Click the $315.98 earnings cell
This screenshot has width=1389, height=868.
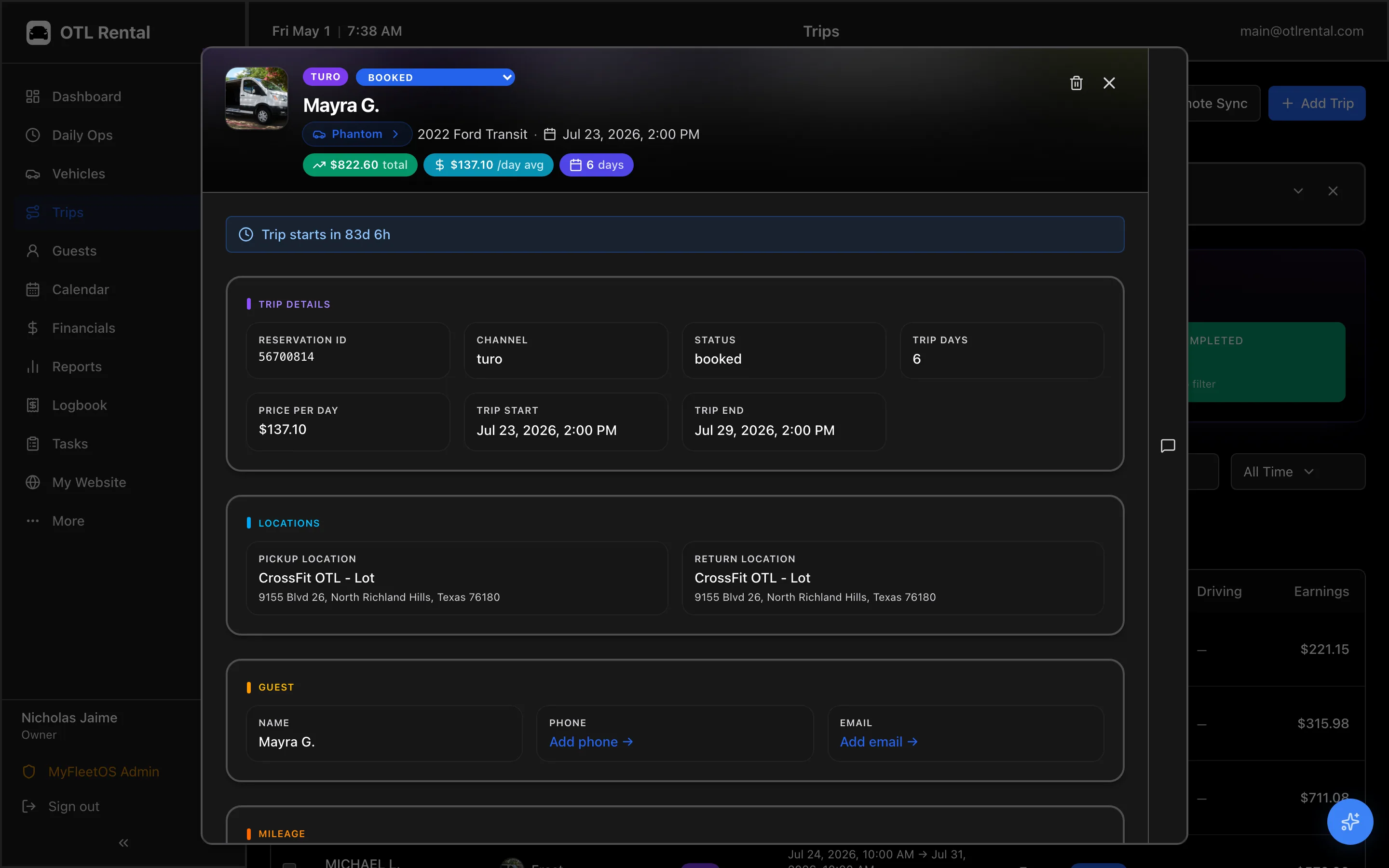1323,723
